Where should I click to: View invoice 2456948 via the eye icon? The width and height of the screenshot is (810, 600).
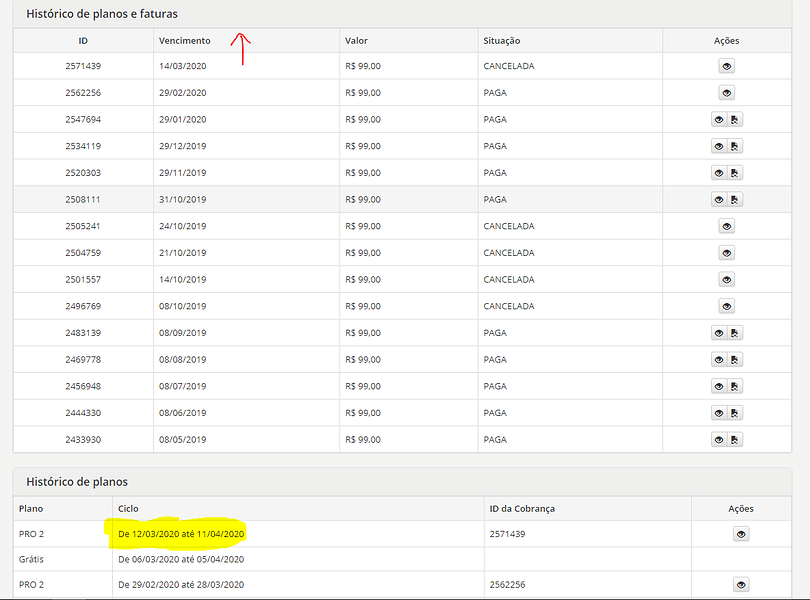point(719,386)
